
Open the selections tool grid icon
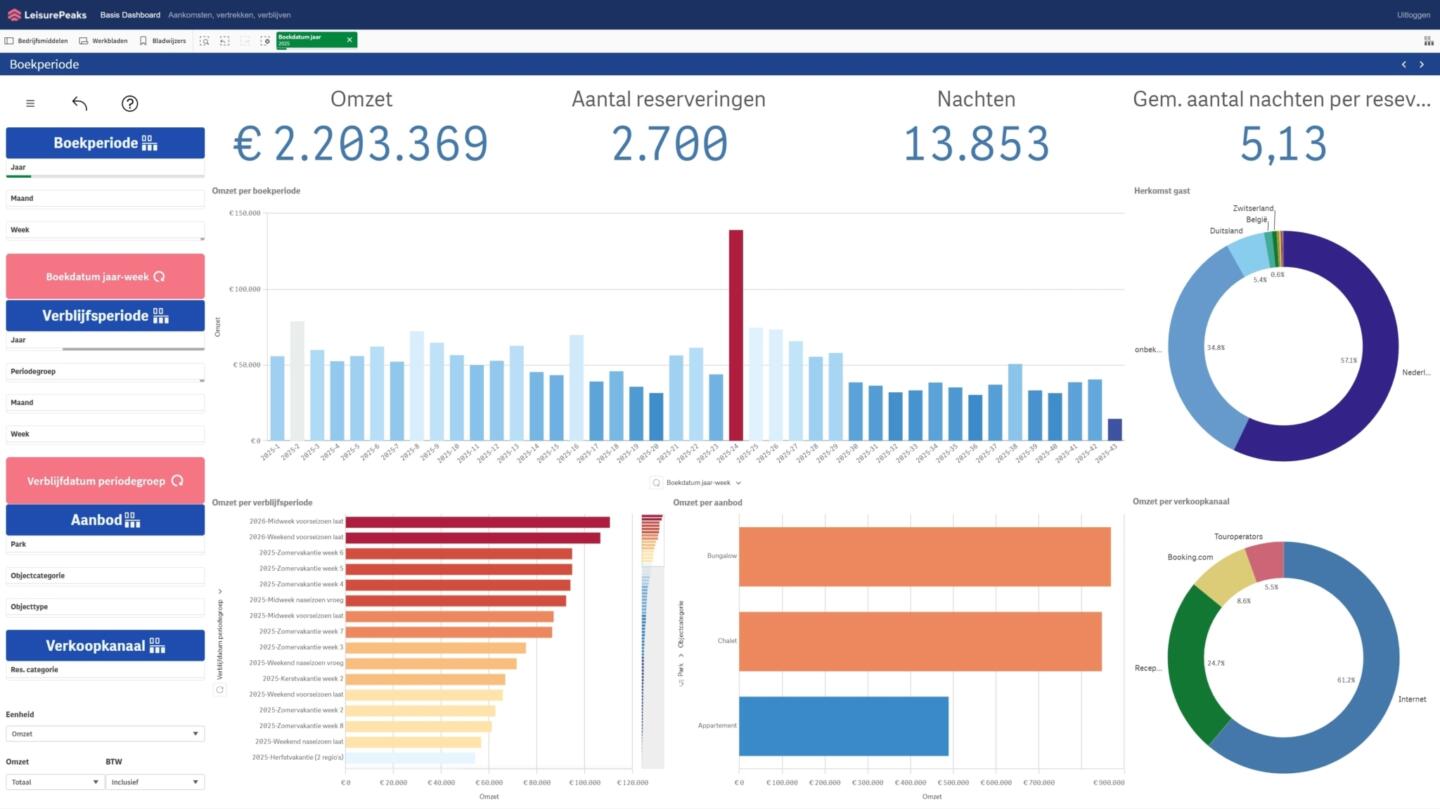coord(1428,41)
